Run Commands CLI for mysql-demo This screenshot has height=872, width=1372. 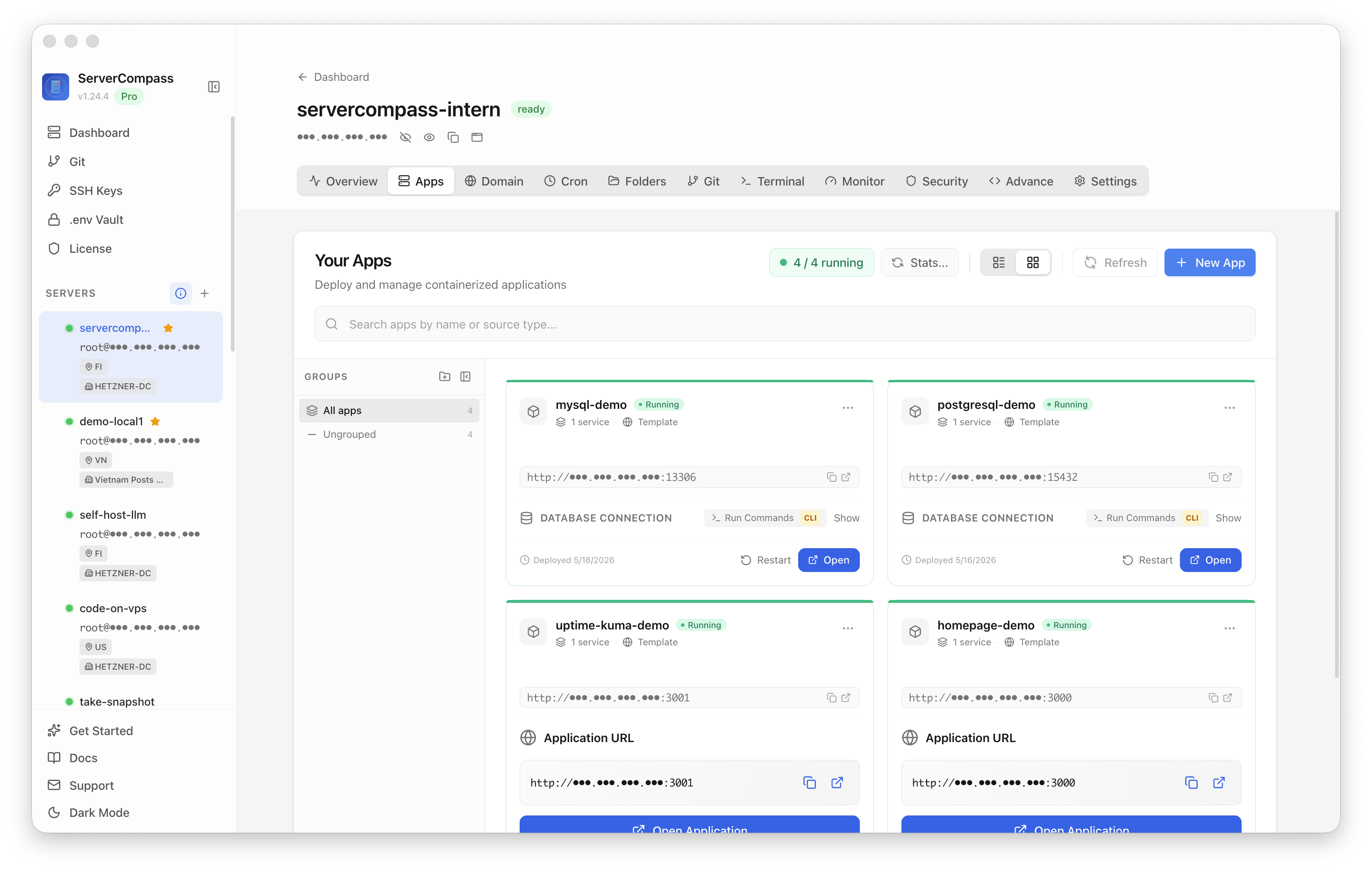765,518
